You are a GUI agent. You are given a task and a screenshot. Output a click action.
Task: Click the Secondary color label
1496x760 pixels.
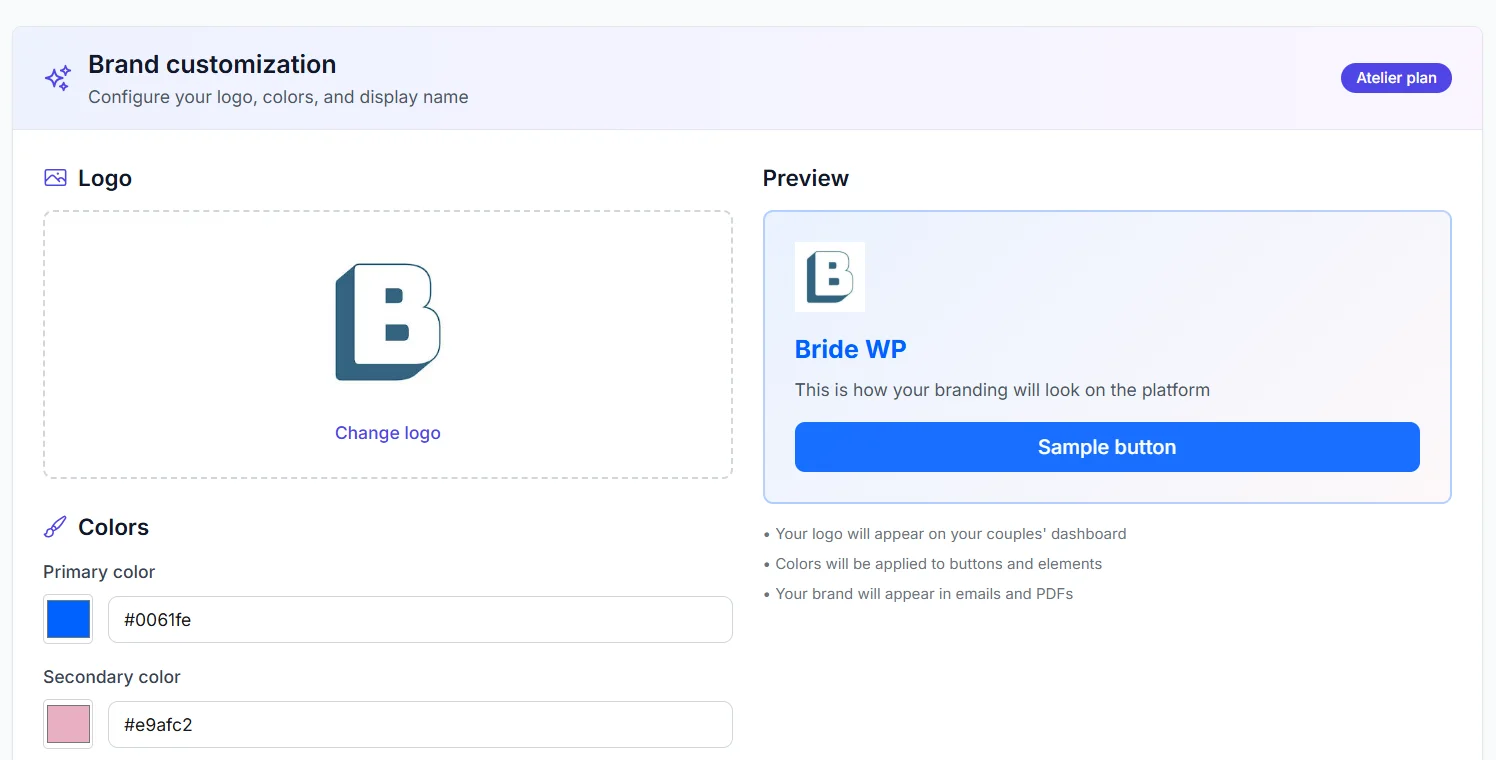[x=112, y=677]
